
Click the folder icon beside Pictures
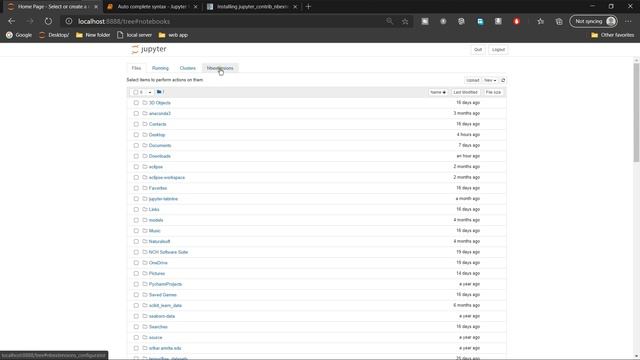tap(145, 273)
